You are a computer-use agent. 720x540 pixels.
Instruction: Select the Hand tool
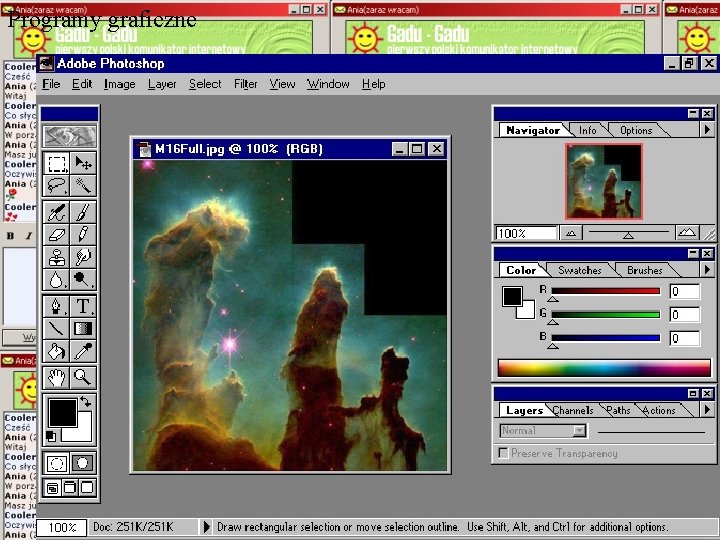click(x=56, y=378)
